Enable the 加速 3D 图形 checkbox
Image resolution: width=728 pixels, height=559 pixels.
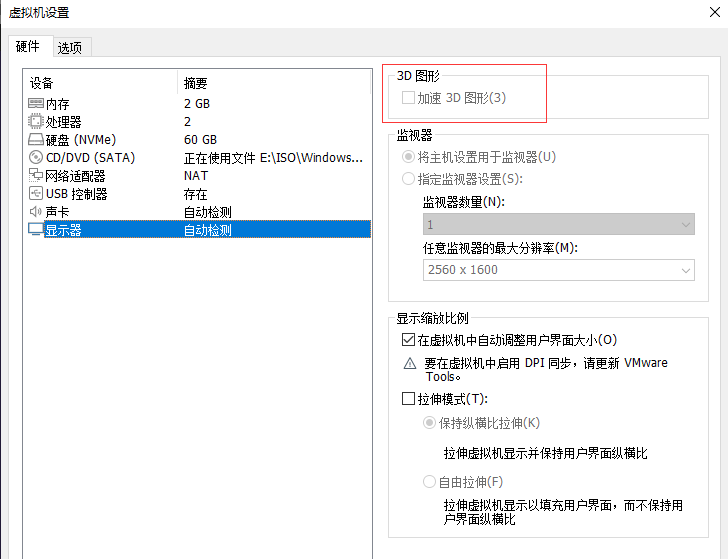[408, 98]
